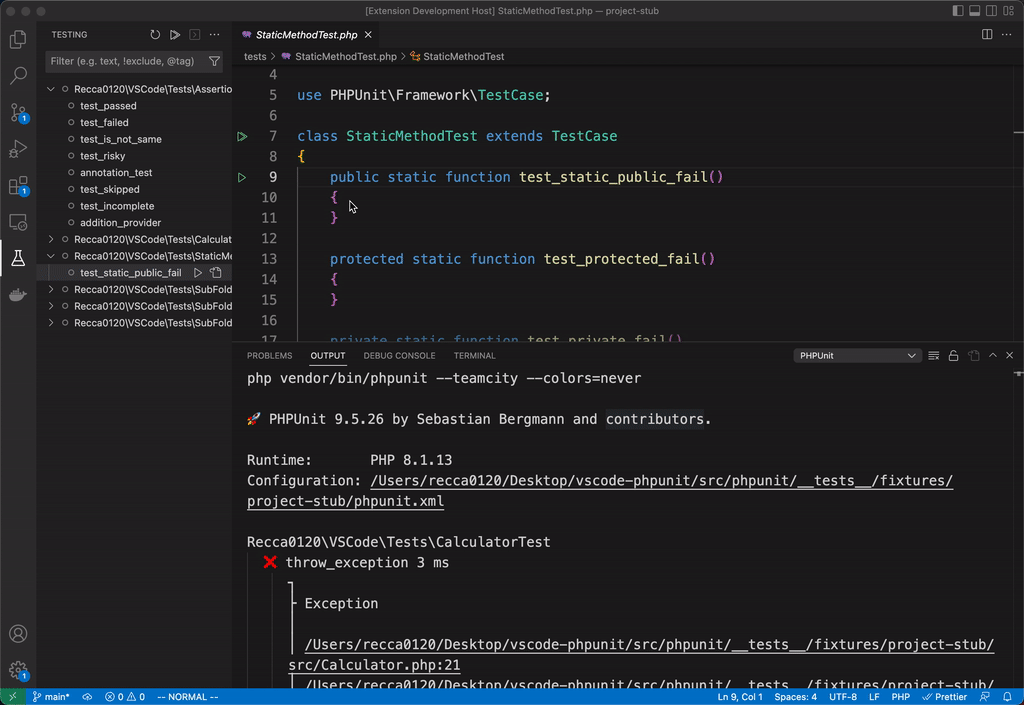Open the Docker view

coord(18,295)
